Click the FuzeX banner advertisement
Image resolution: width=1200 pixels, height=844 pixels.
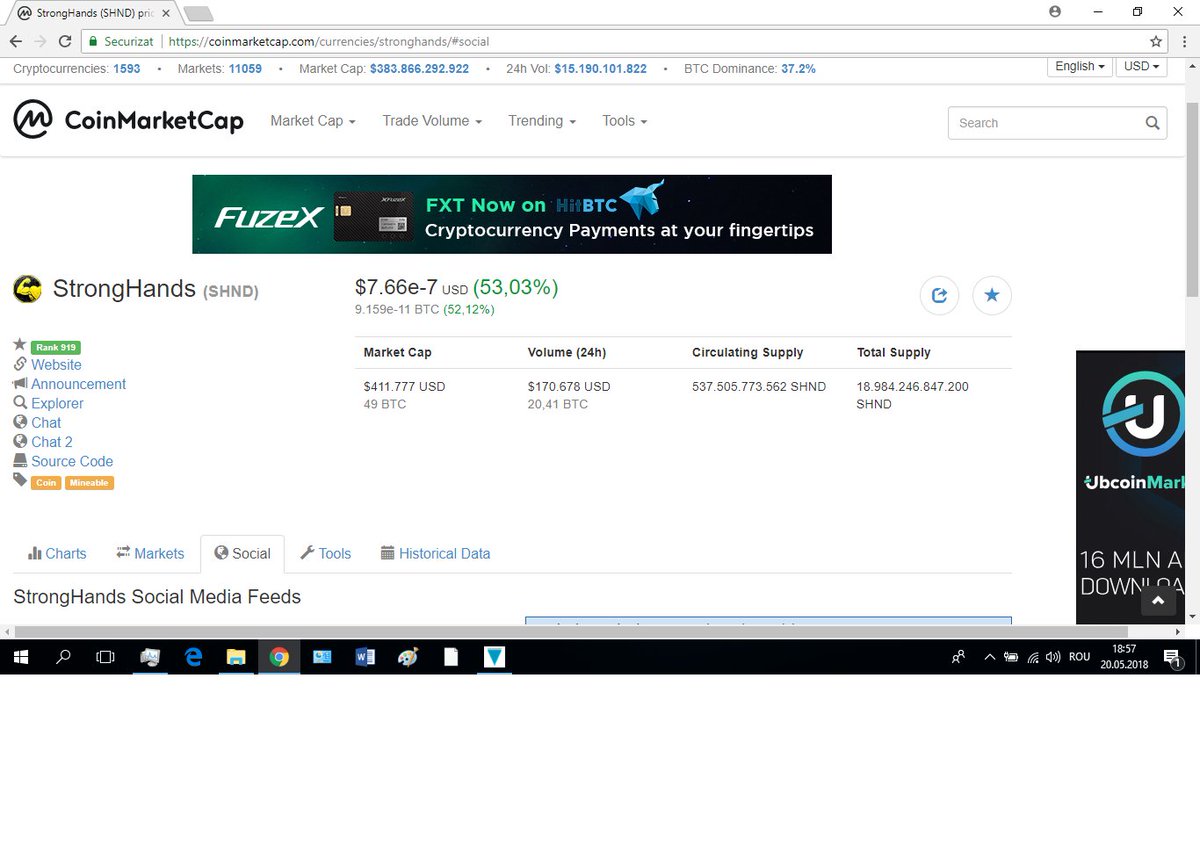pos(512,214)
